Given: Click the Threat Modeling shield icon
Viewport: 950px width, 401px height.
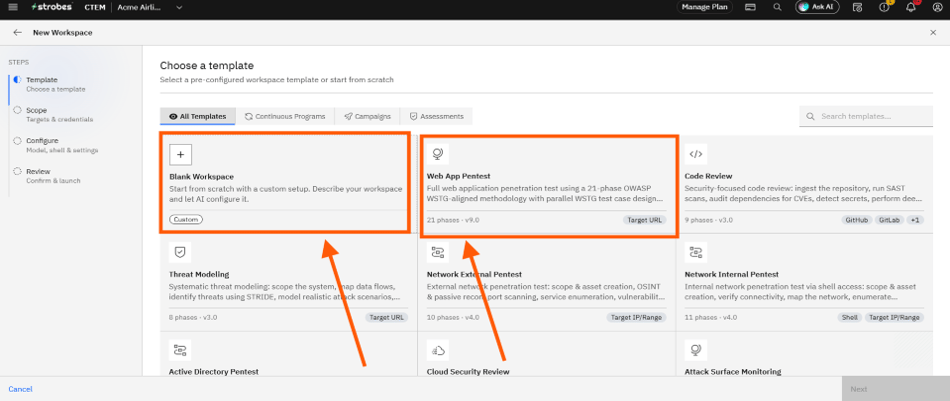Looking at the screenshot, I should pos(181,252).
